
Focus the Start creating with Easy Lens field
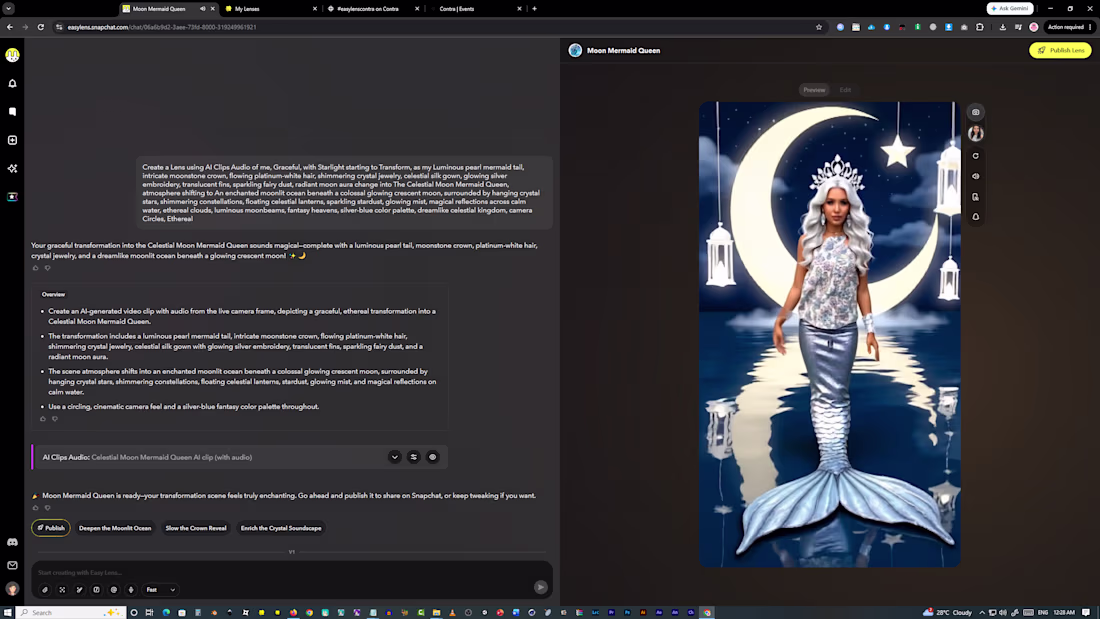coord(281,572)
